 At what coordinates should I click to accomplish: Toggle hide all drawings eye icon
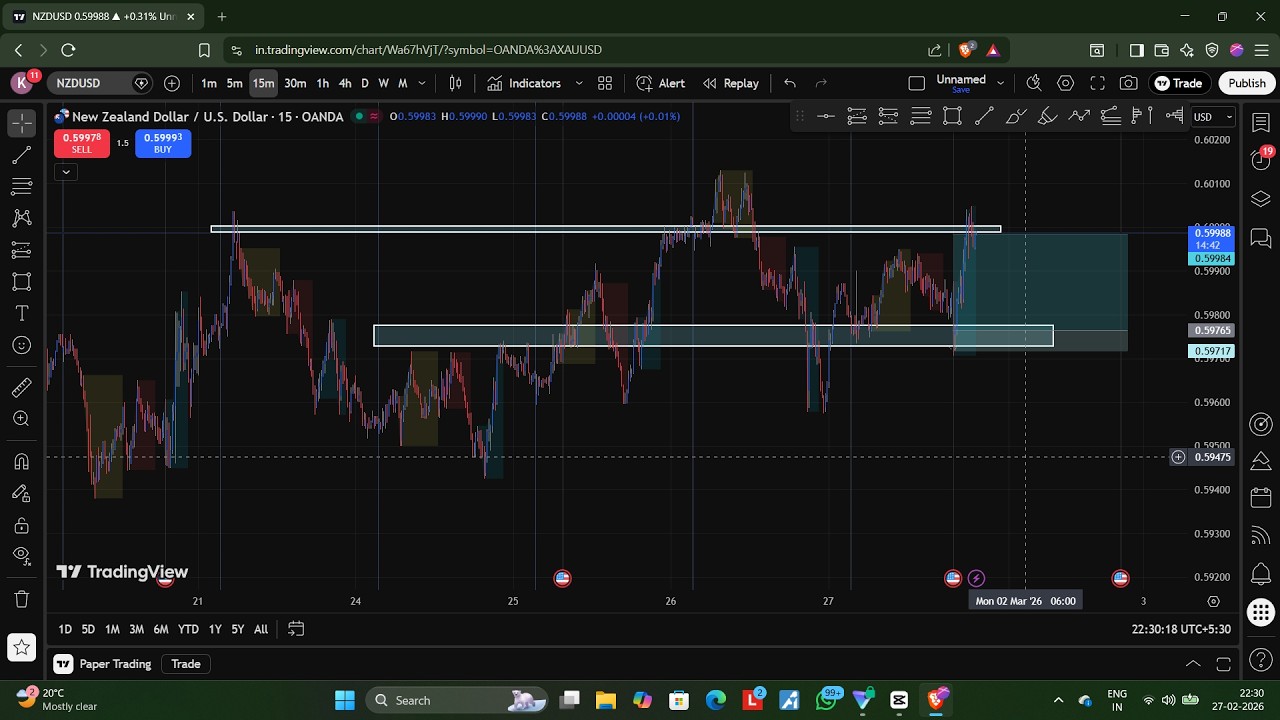coord(21,556)
